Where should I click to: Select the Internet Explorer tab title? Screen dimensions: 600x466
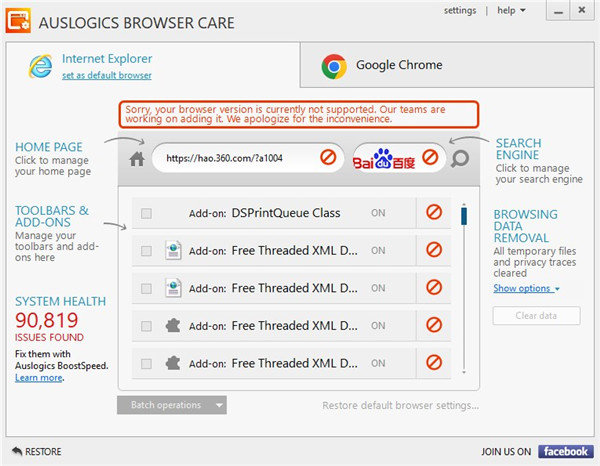(107, 59)
